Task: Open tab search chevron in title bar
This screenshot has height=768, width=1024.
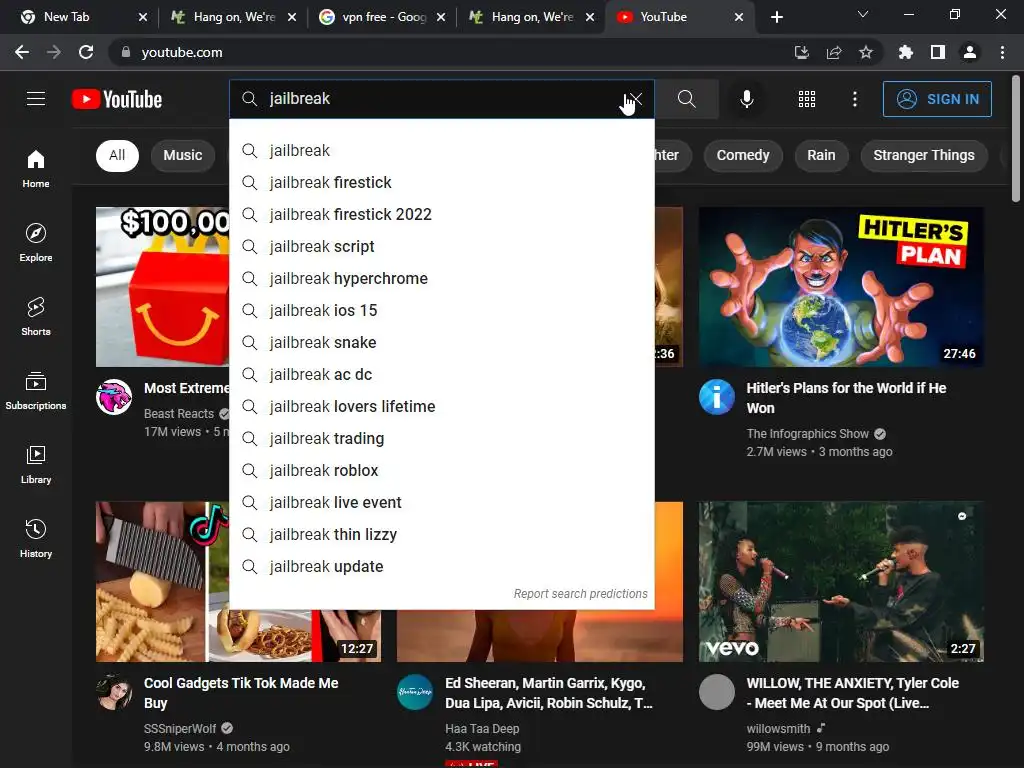Action: (863, 14)
